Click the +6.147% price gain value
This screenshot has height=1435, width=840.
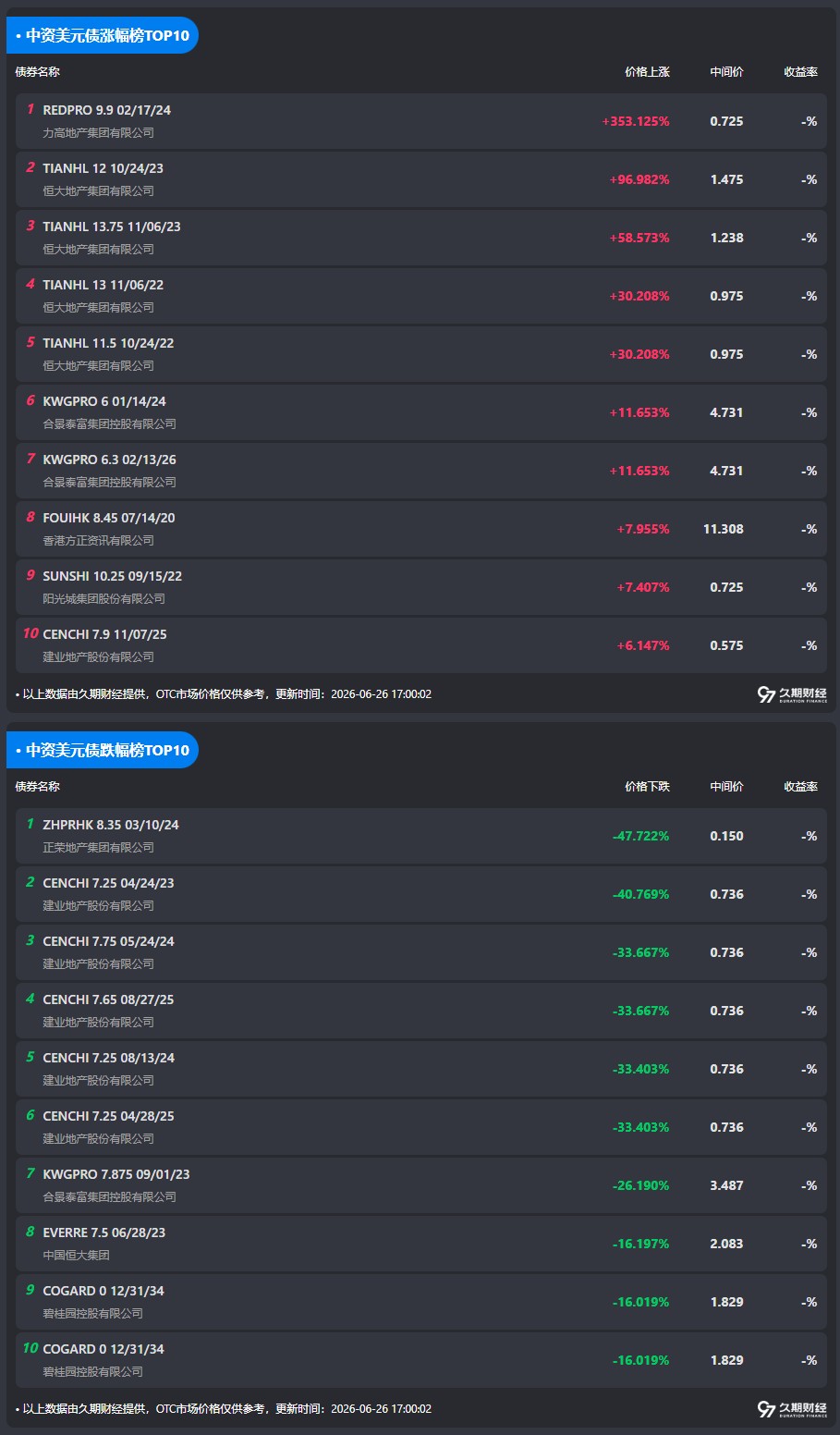pos(643,645)
